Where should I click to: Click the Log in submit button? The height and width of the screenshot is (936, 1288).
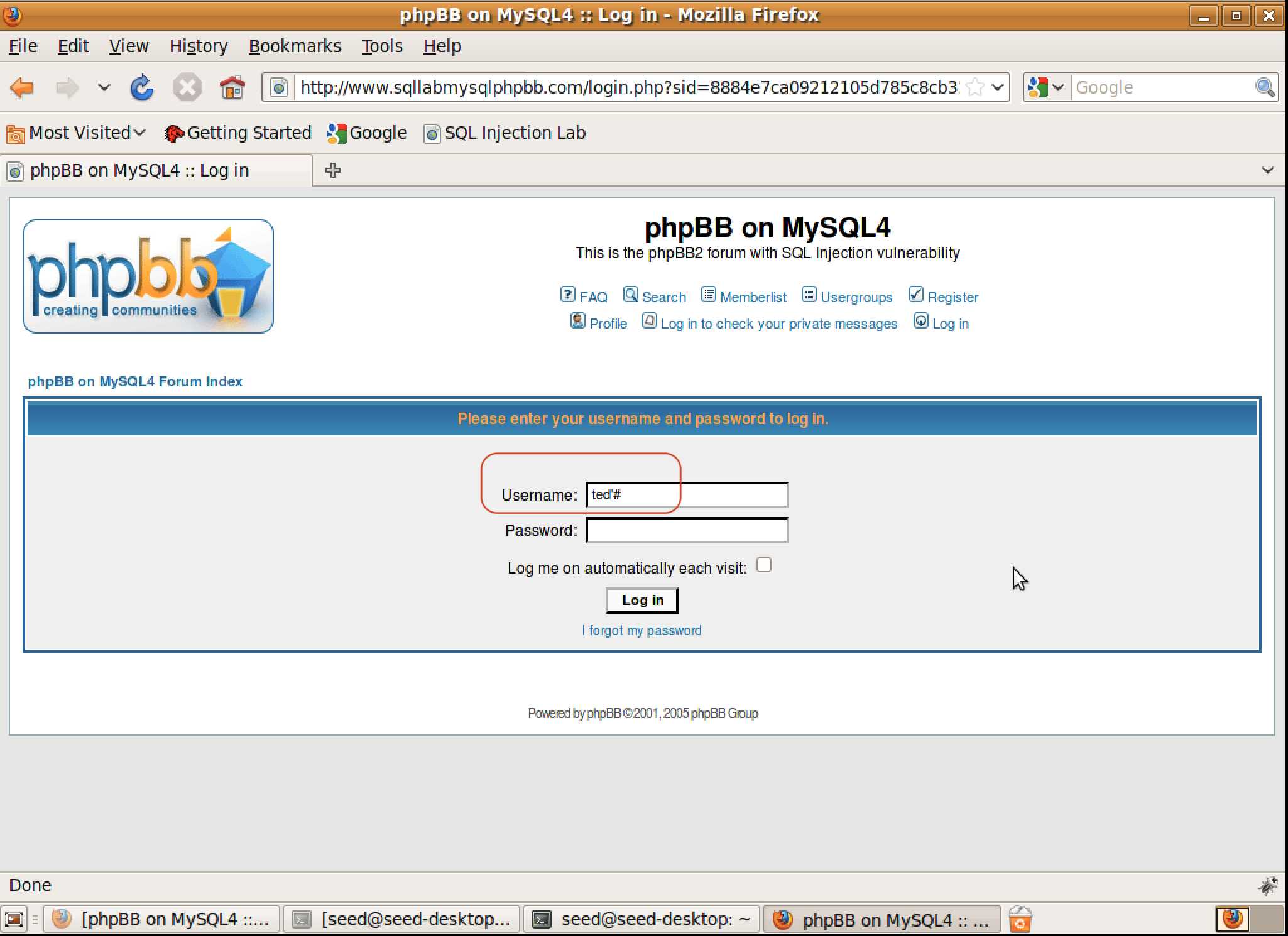(x=642, y=600)
